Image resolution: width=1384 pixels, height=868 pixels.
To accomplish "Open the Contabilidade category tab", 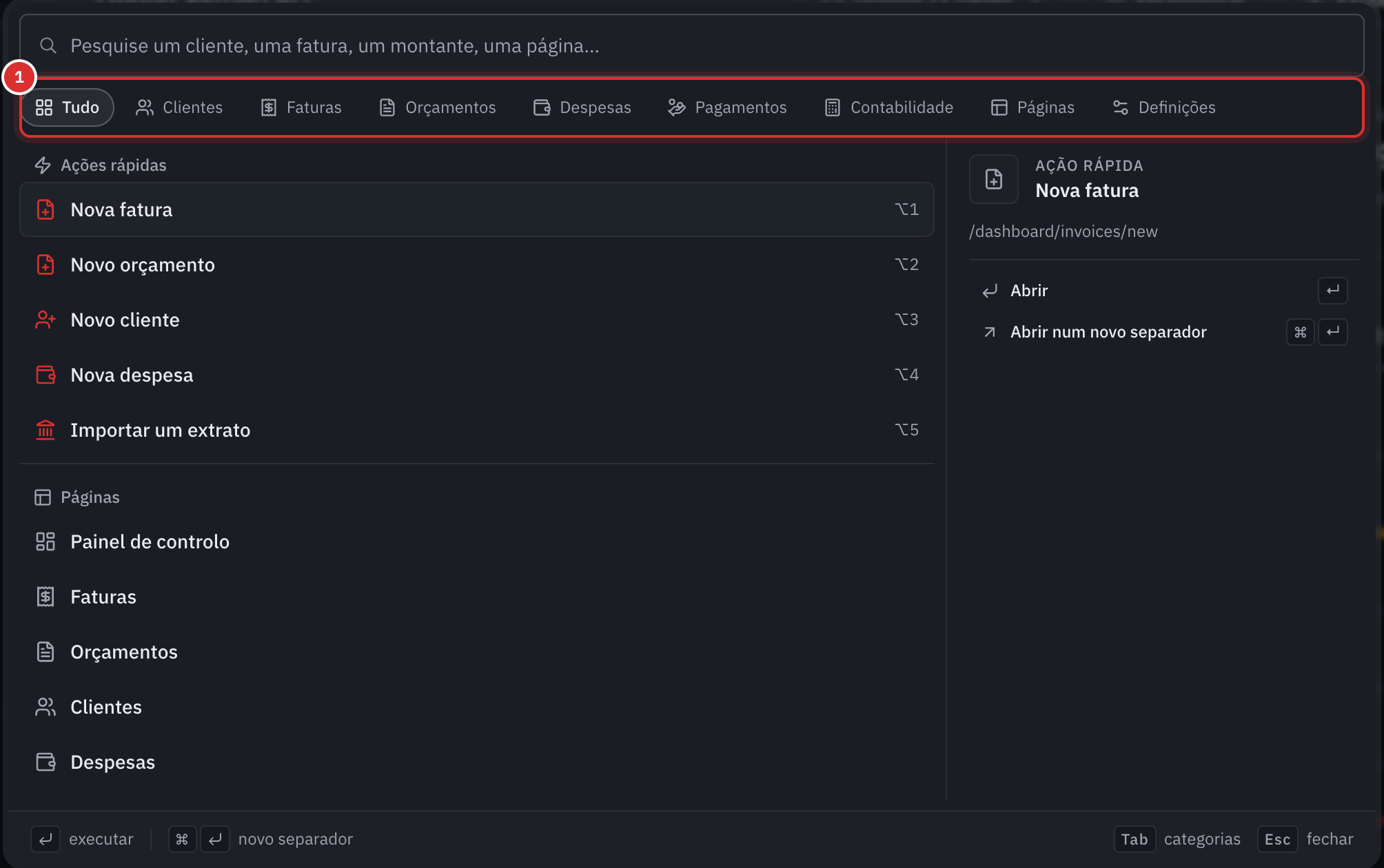I will (x=889, y=107).
